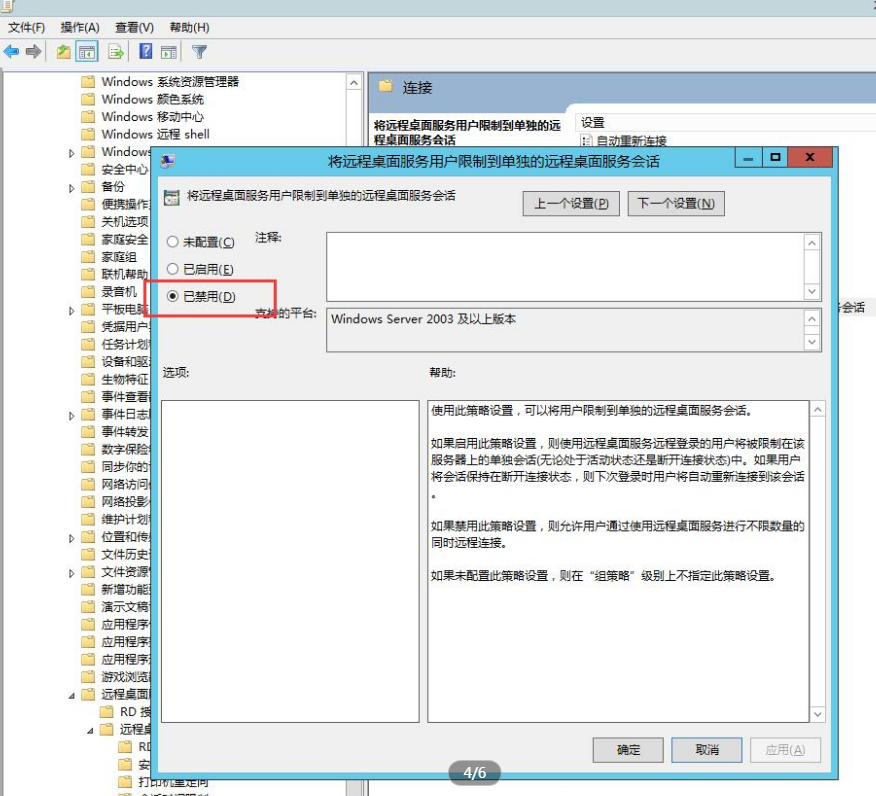
Task: Collapse the 远程桌面 tree node arrow
Action: (72, 695)
